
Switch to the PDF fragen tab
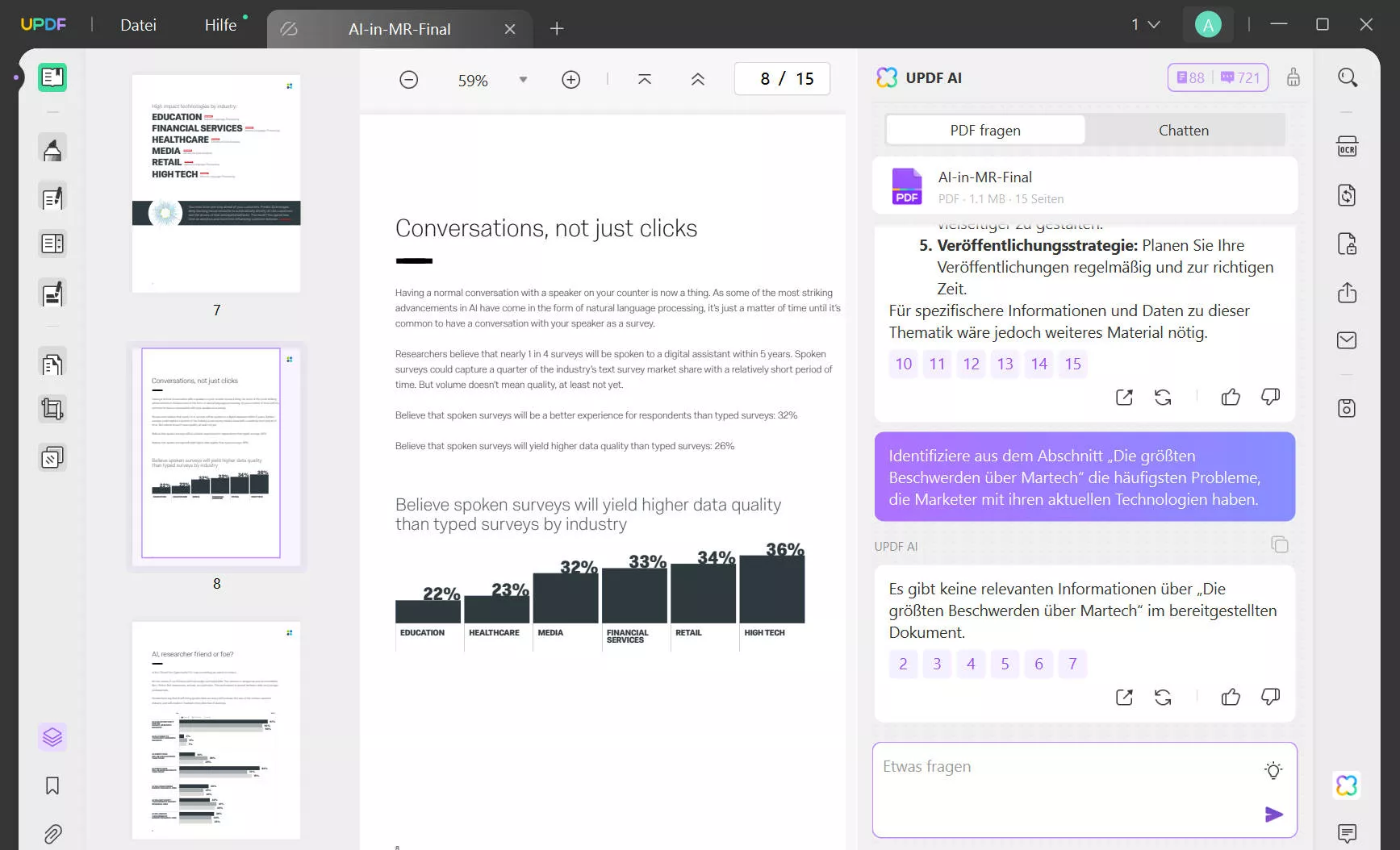pyautogui.click(x=985, y=130)
